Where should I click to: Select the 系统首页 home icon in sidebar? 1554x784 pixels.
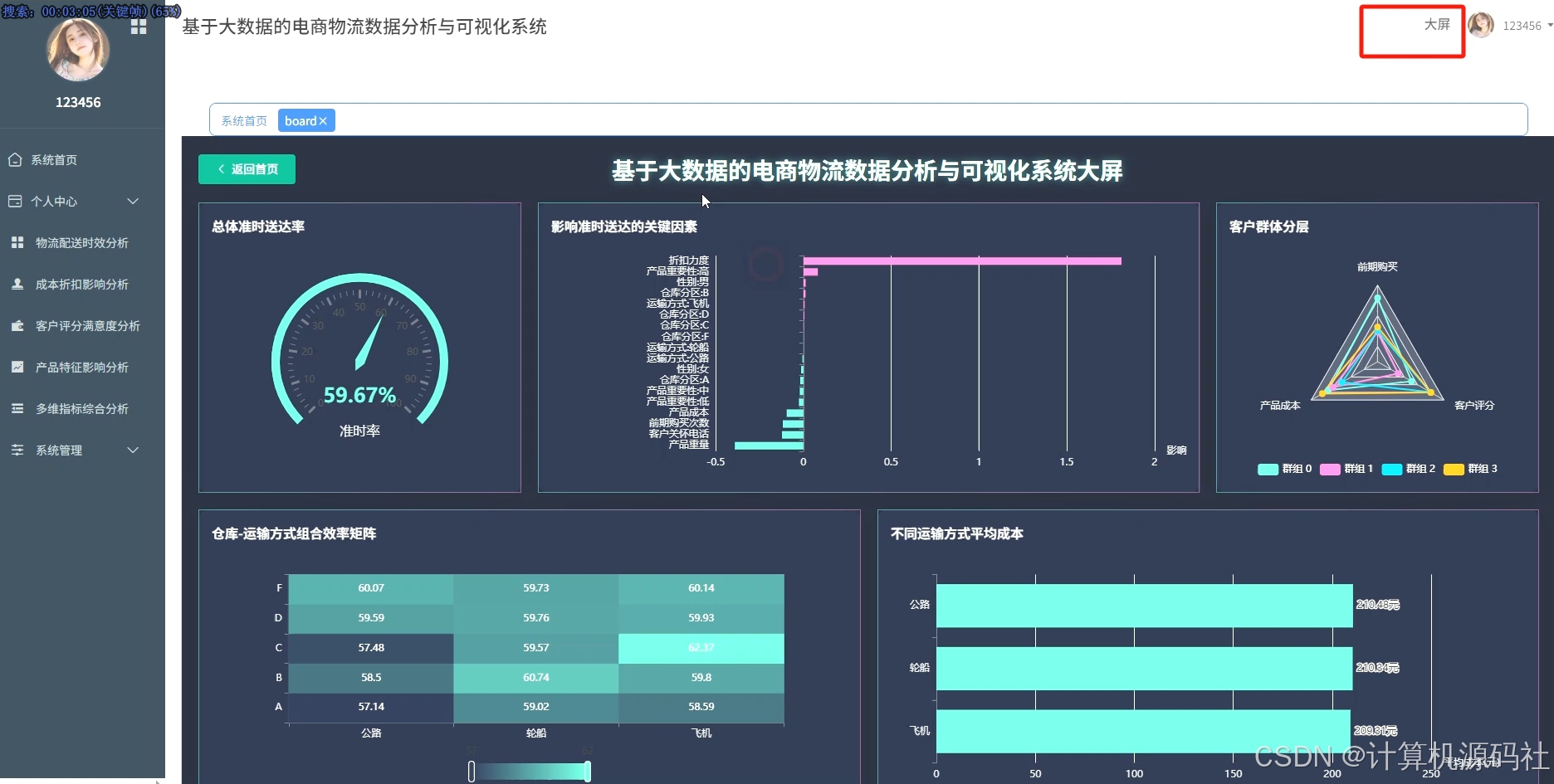click(17, 159)
